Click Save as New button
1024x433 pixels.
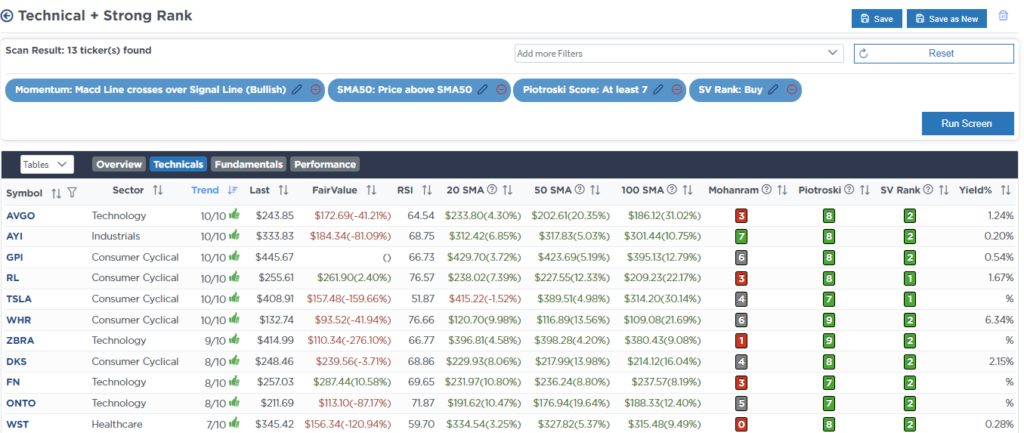(x=947, y=19)
